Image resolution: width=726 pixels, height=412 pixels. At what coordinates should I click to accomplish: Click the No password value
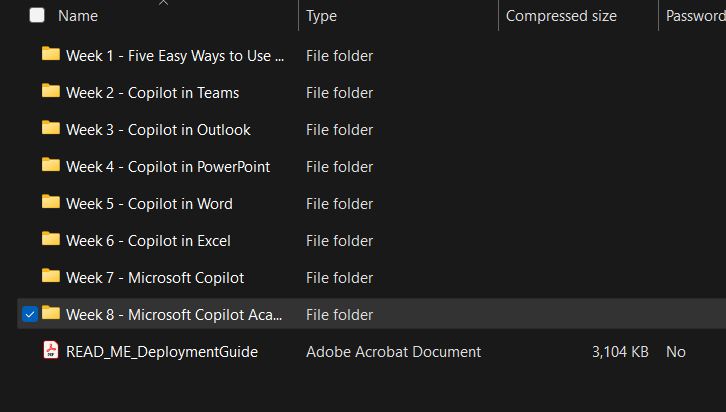(676, 352)
